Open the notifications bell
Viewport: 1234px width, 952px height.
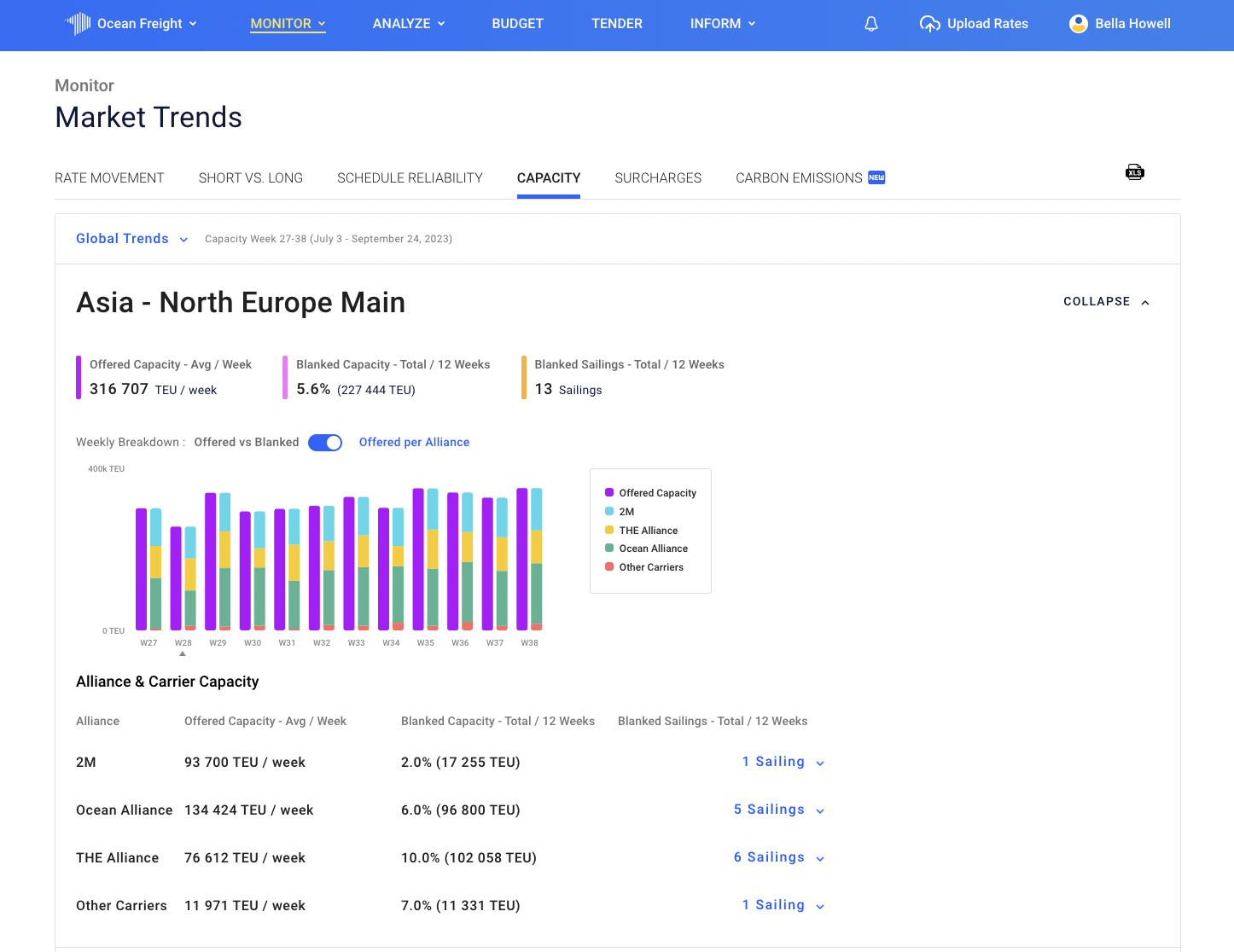(871, 24)
